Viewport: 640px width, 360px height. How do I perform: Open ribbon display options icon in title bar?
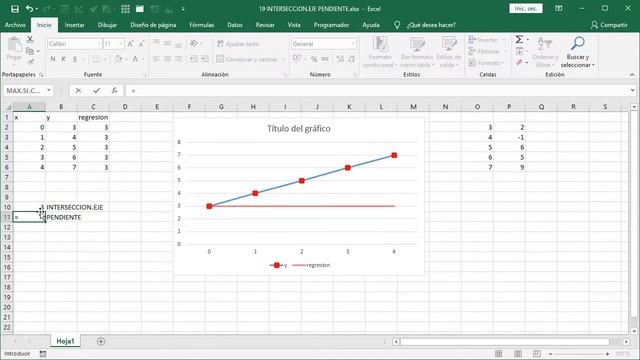(559, 9)
